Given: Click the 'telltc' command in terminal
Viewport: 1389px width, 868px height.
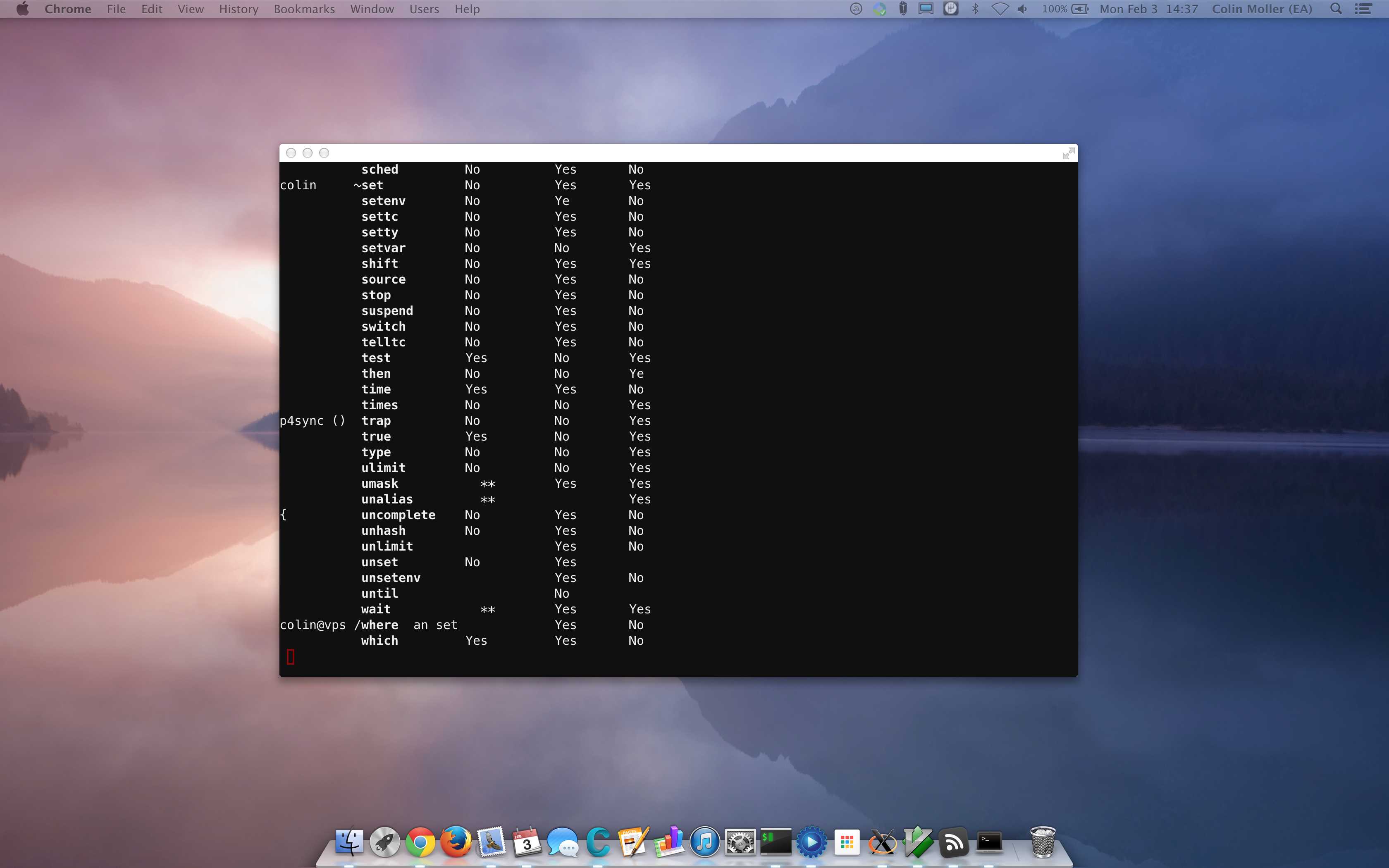Looking at the screenshot, I should (x=383, y=342).
